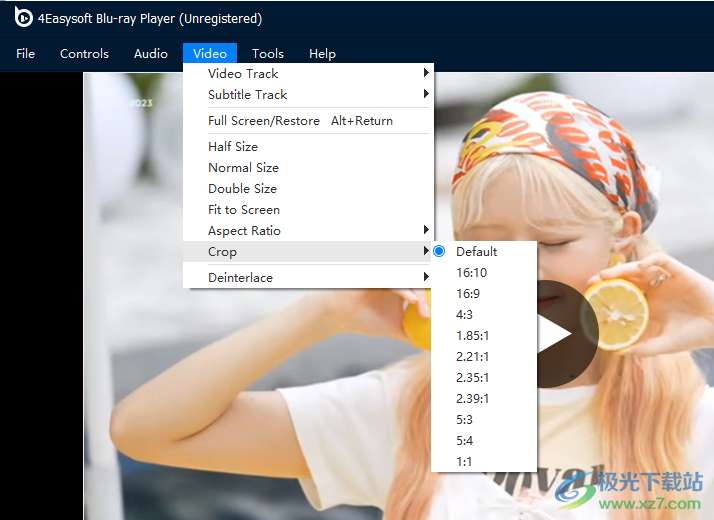Expand the Subtitle Track submenu
This screenshot has height=520, width=714.
[x=308, y=94]
